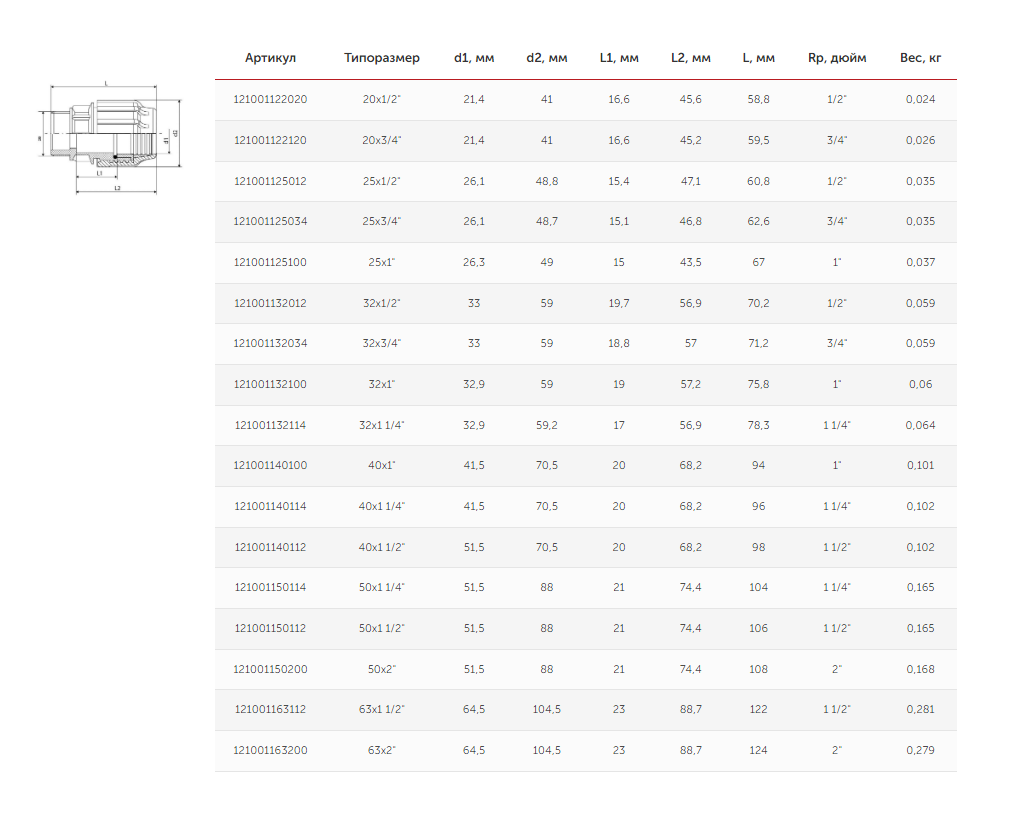Click article number 121001132012
The height and width of the screenshot is (814, 1023).
click(270, 303)
